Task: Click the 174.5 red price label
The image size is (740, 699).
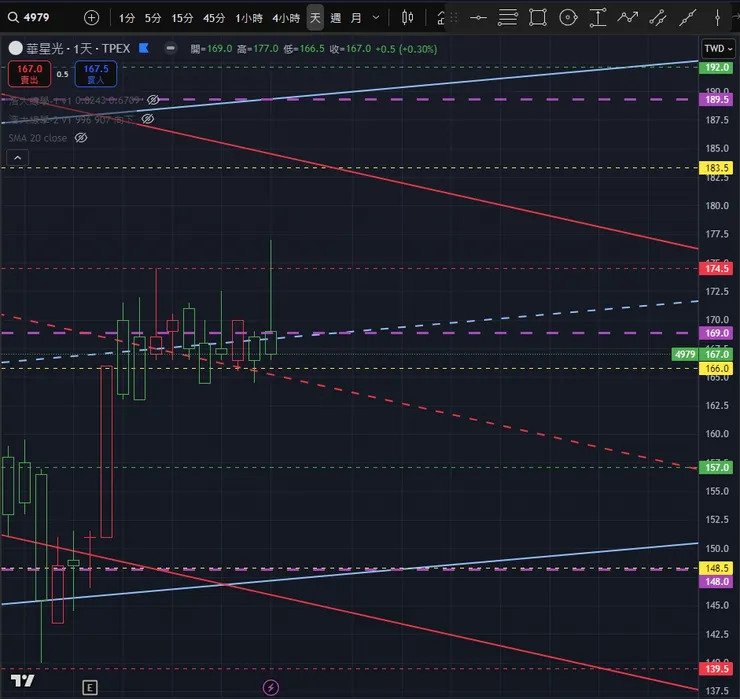Action: pyautogui.click(x=716, y=269)
